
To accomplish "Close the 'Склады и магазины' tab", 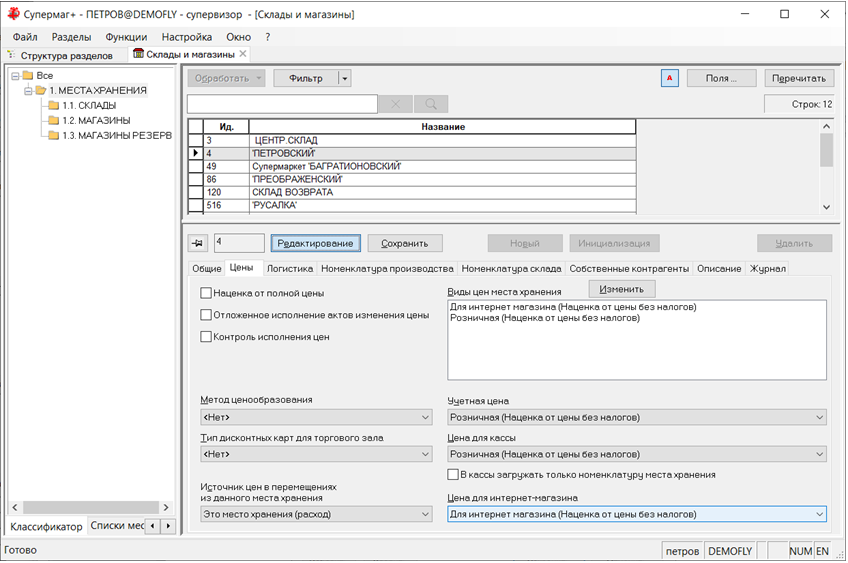I will (243, 54).
